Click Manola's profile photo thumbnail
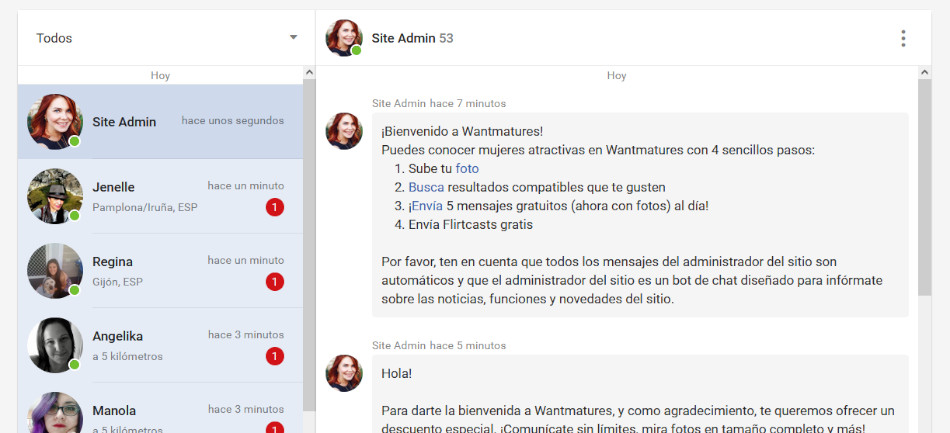Viewport: 950px width, 433px height. (x=55, y=412)
